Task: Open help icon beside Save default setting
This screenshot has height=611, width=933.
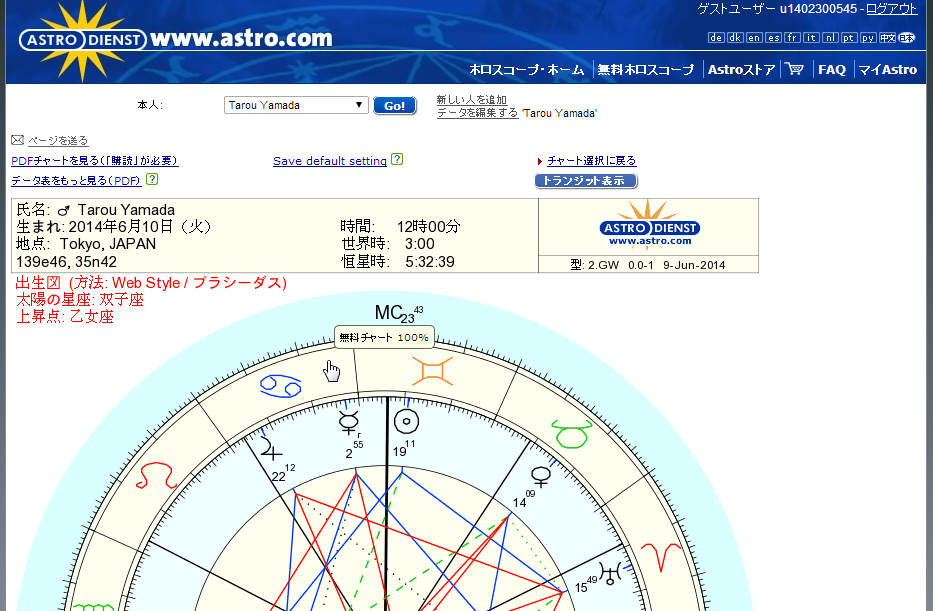Action: tap(397, 160)
